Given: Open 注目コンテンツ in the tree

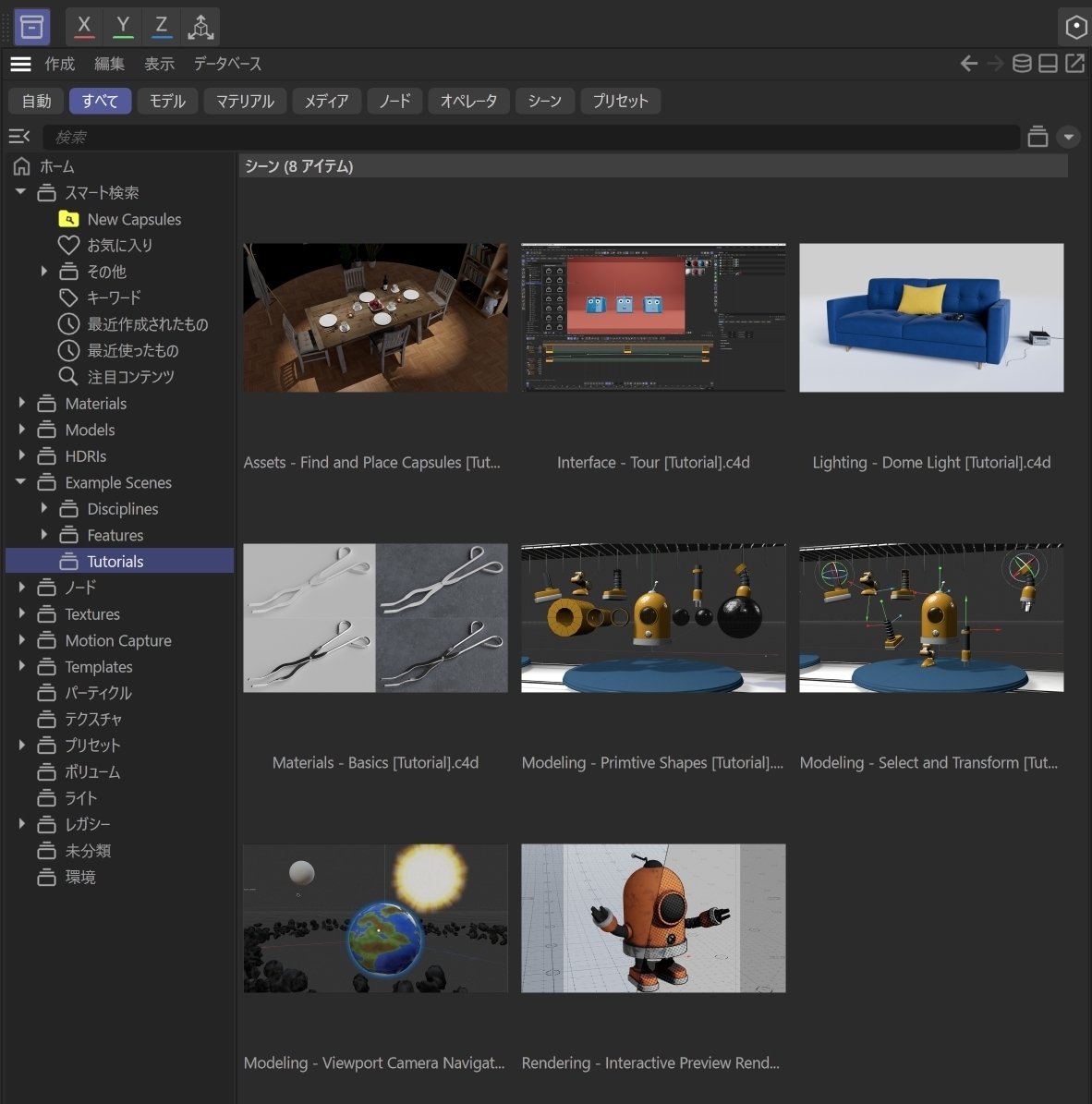Looking at the screenshot, I should [130, 377].
